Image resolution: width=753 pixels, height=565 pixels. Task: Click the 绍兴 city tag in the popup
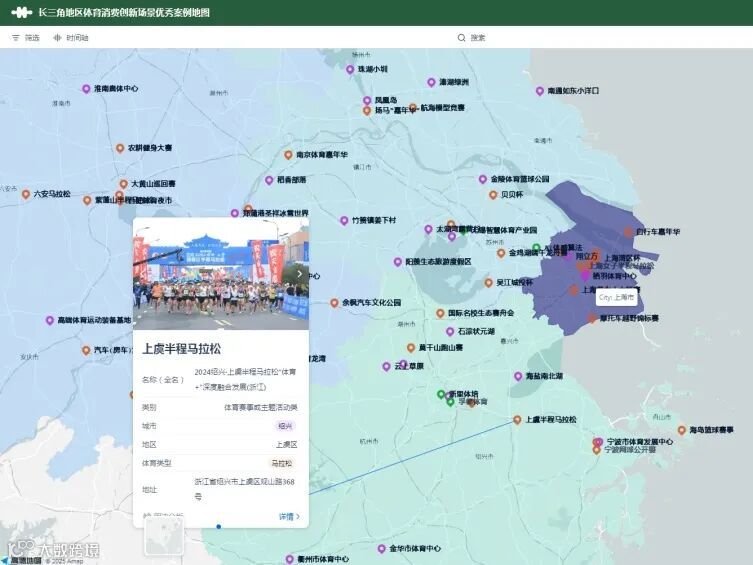pyautogui.click(x=285, y=426)
